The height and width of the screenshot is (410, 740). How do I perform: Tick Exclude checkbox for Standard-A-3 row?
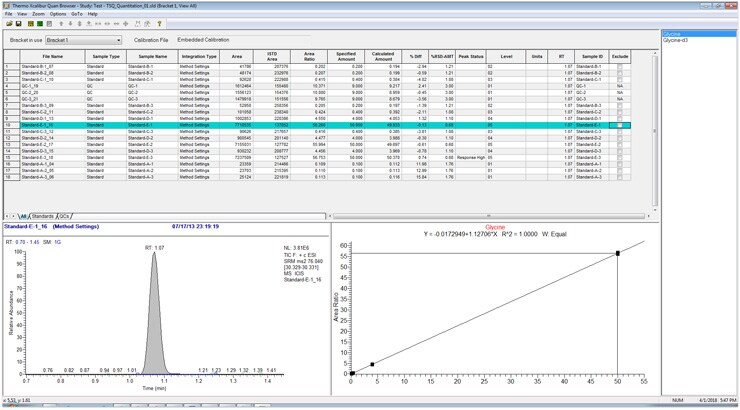(x=619, y=177)
